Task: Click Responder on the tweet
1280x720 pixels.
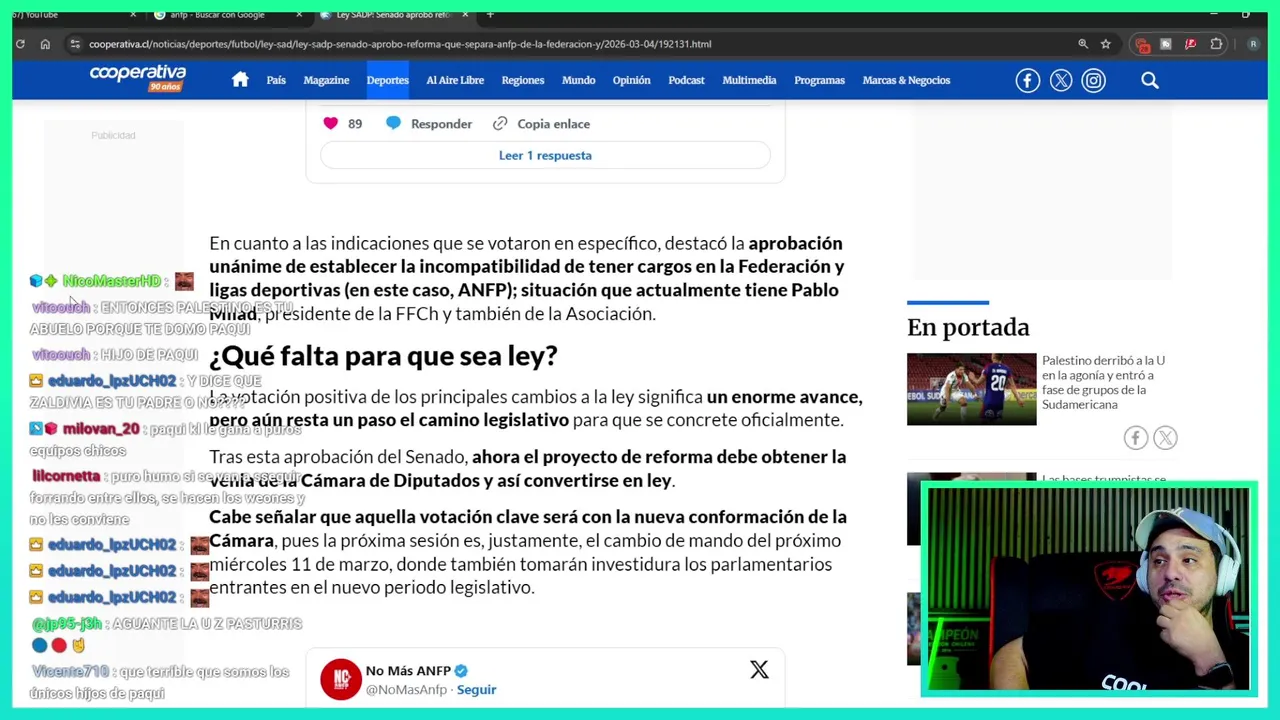Action: [441, 124]
